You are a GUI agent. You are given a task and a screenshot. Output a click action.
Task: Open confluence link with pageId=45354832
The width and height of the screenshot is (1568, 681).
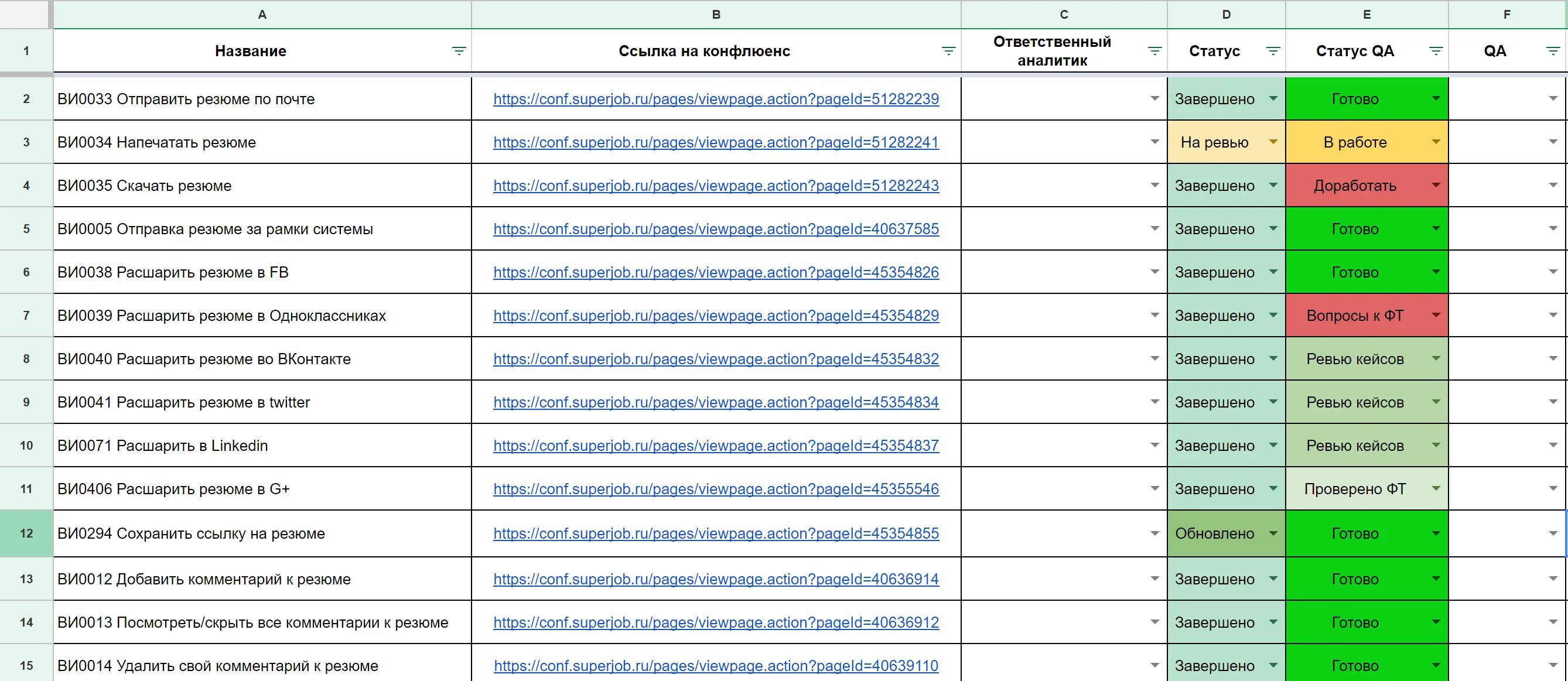(x=716, y=359)
